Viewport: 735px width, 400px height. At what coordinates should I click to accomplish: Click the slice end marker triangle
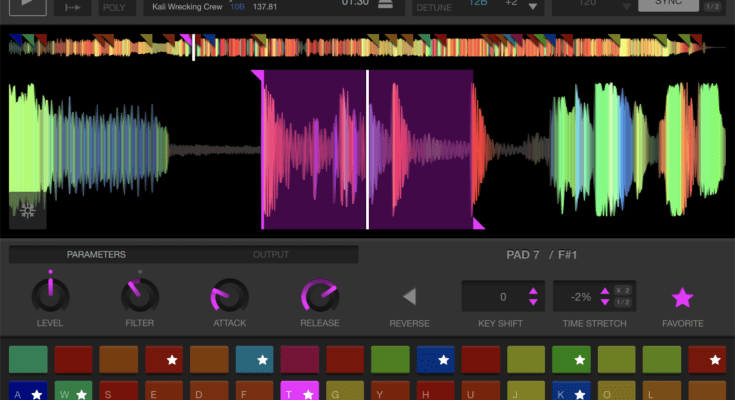[479, 225]
